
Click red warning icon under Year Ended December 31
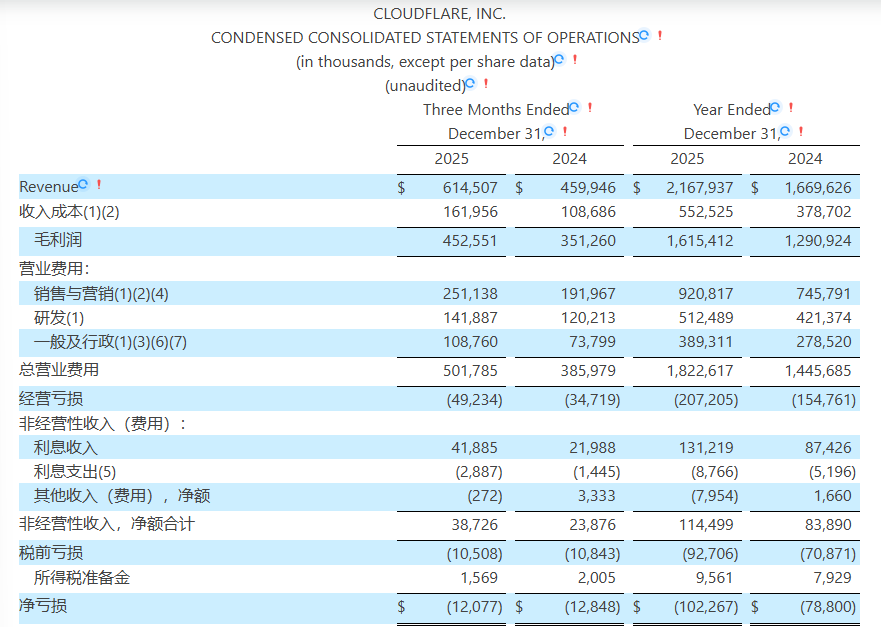tap(800, 132)
